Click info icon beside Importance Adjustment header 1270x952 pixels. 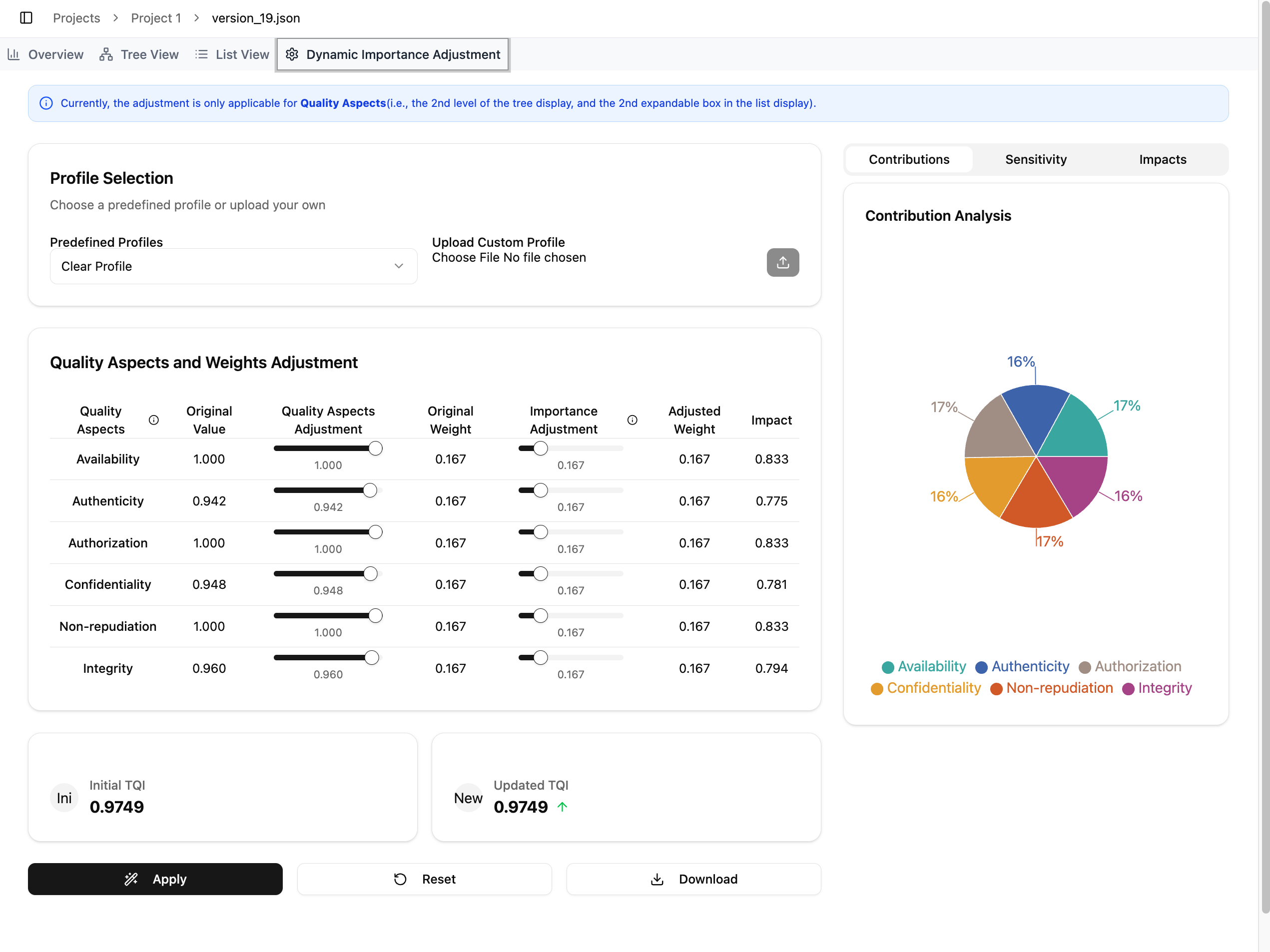(x=632, y=420)
